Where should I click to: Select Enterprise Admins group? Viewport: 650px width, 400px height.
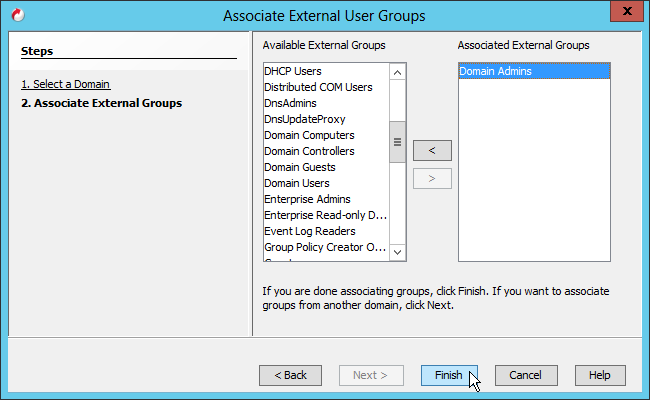[x=307, y=199]
